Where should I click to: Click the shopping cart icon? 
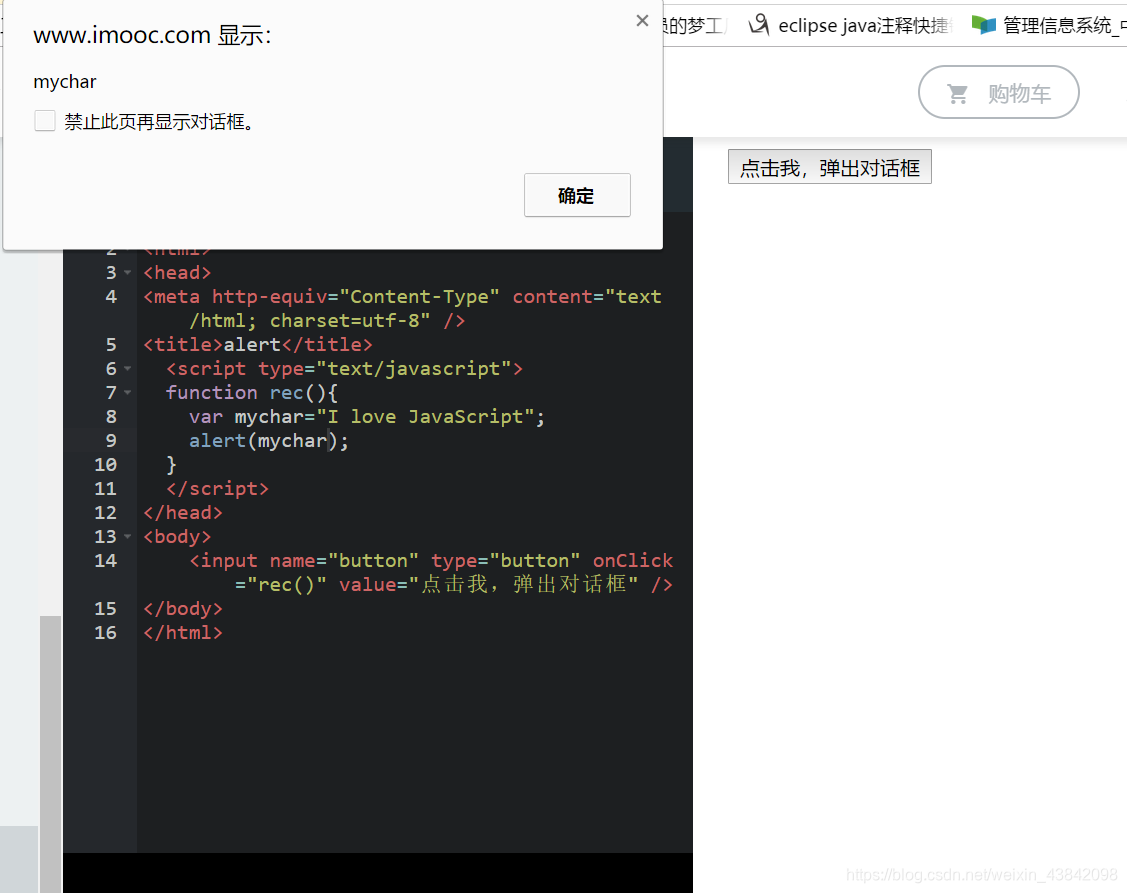pos(957,93)
